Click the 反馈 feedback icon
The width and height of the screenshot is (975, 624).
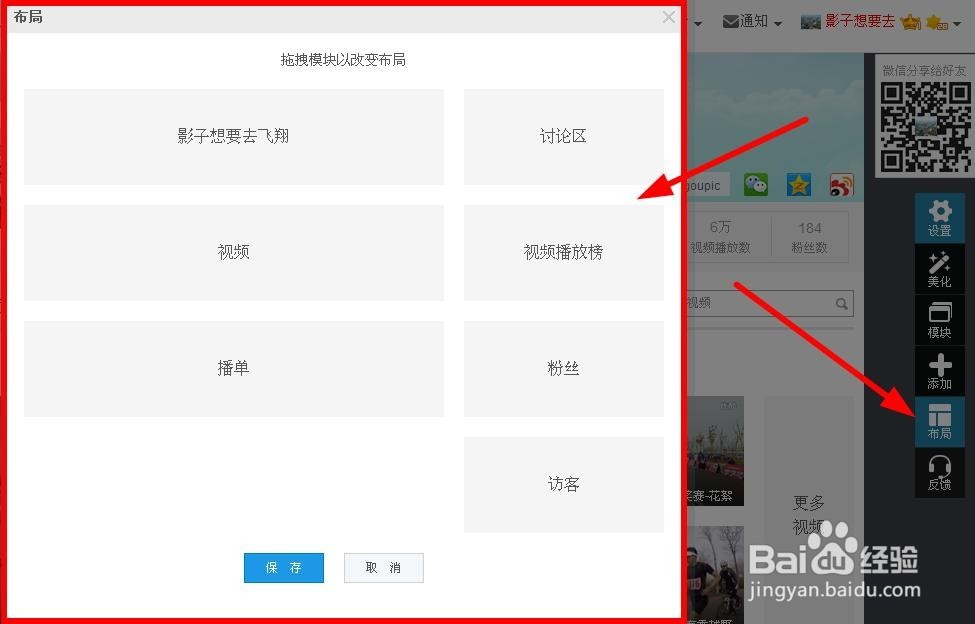(x=940, y=472)
